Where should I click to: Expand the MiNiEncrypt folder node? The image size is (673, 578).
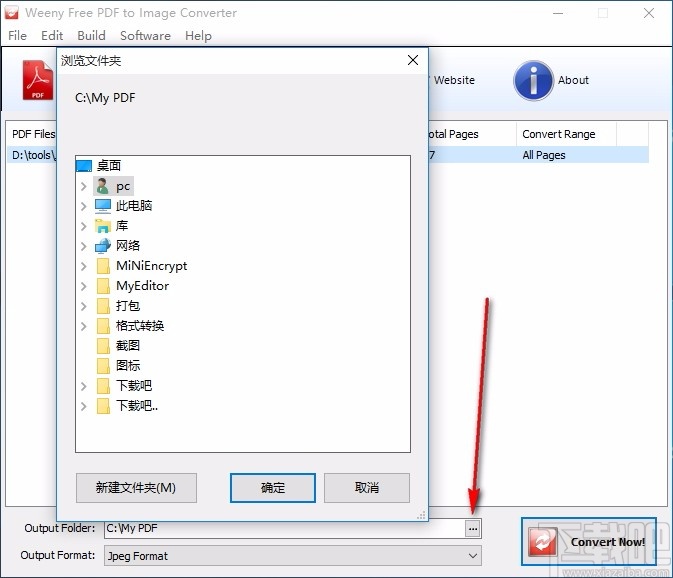click(x=84, y=266)
